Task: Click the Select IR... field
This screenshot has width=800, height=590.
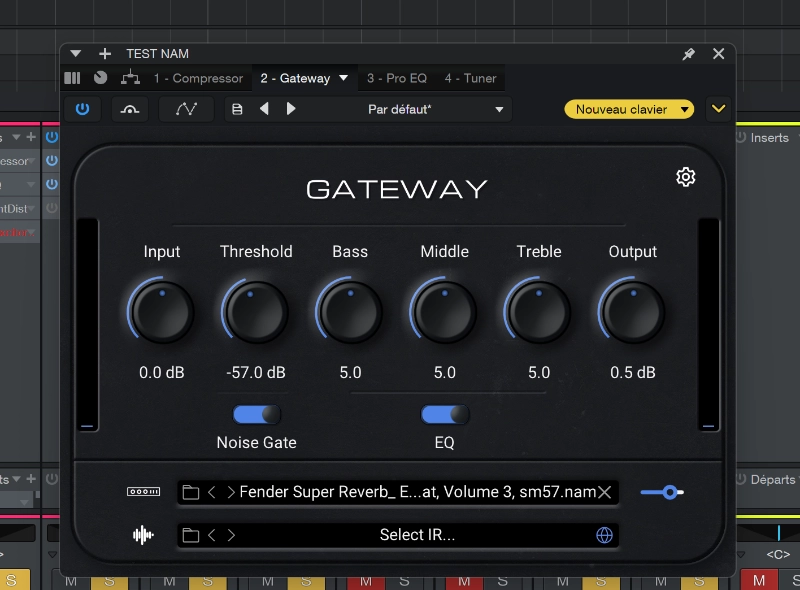Action: point(417,535)
